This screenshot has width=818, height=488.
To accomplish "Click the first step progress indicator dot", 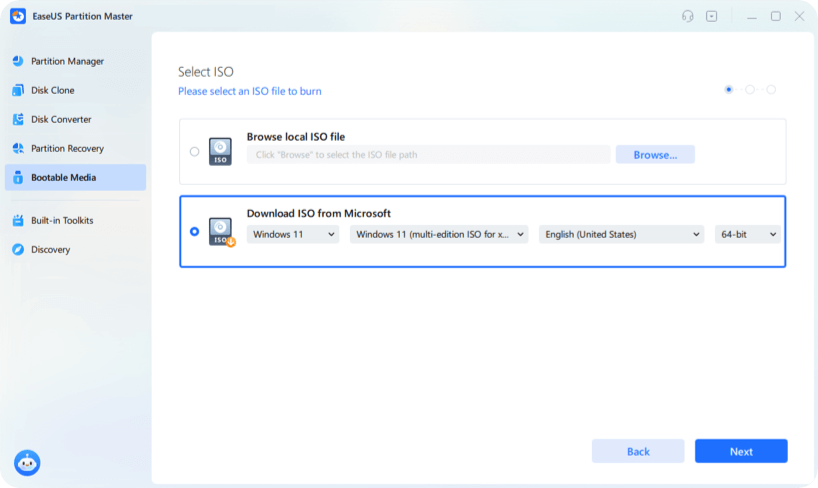I will click(729, 89).
